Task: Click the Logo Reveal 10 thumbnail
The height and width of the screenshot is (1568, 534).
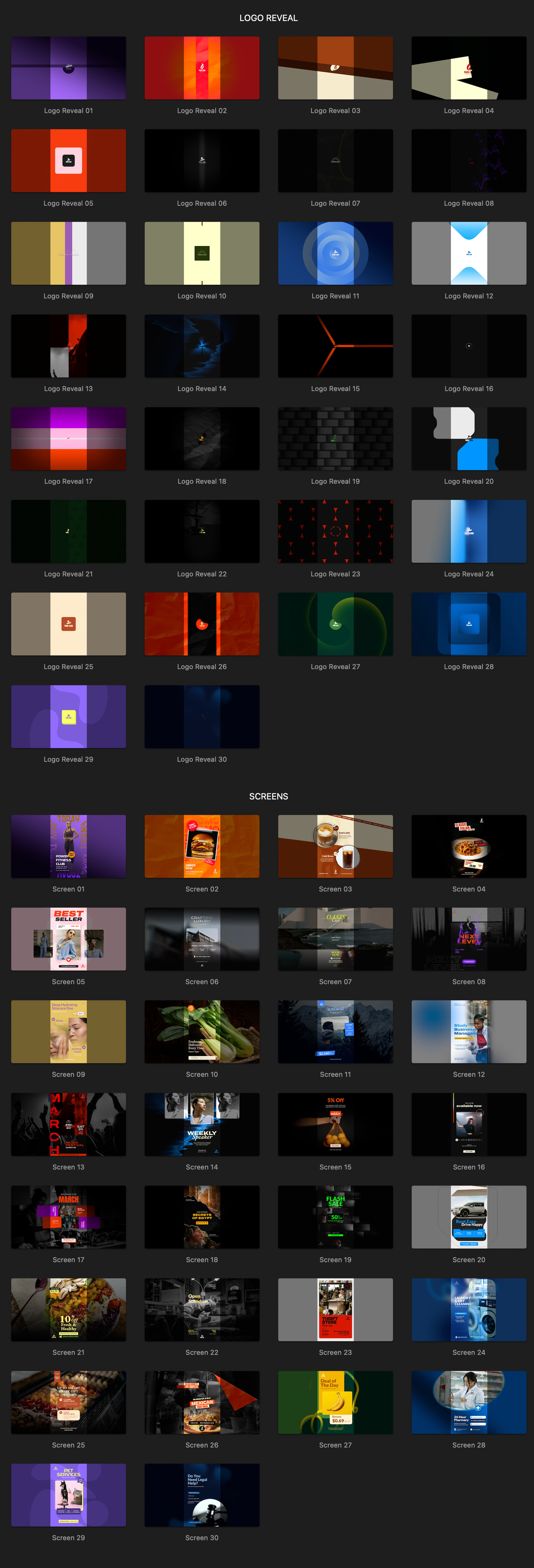Action: (x=201, y=253)
